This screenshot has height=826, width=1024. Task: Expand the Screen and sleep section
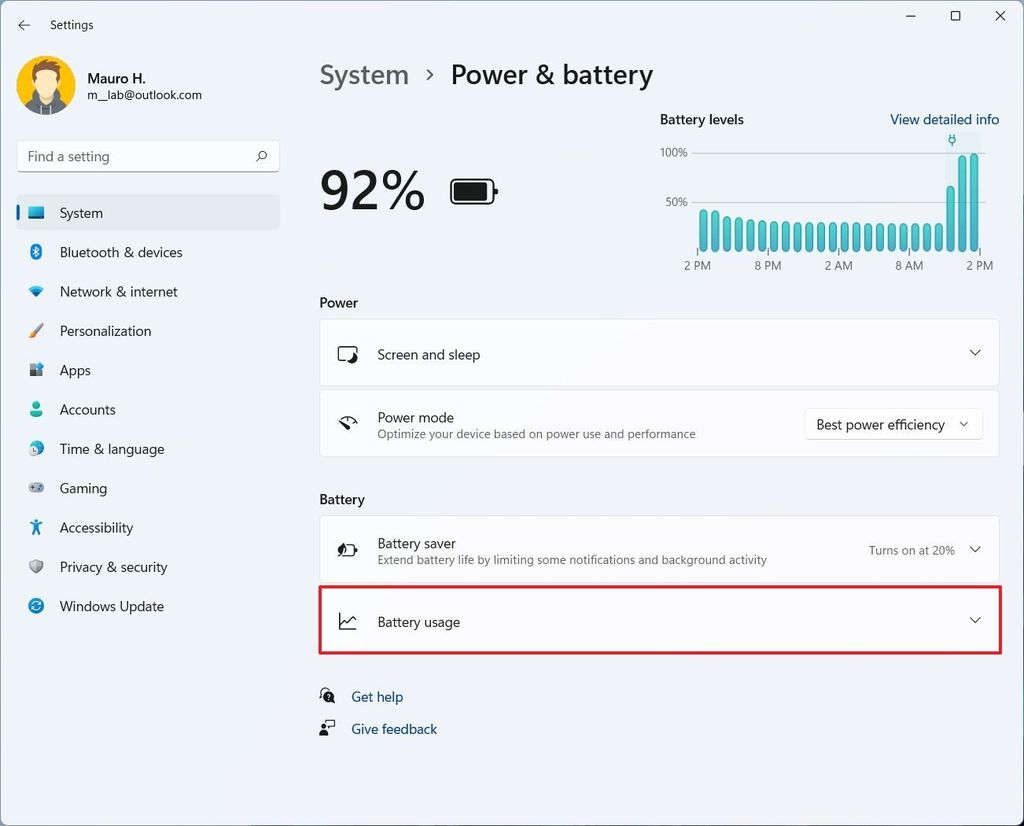975,353
